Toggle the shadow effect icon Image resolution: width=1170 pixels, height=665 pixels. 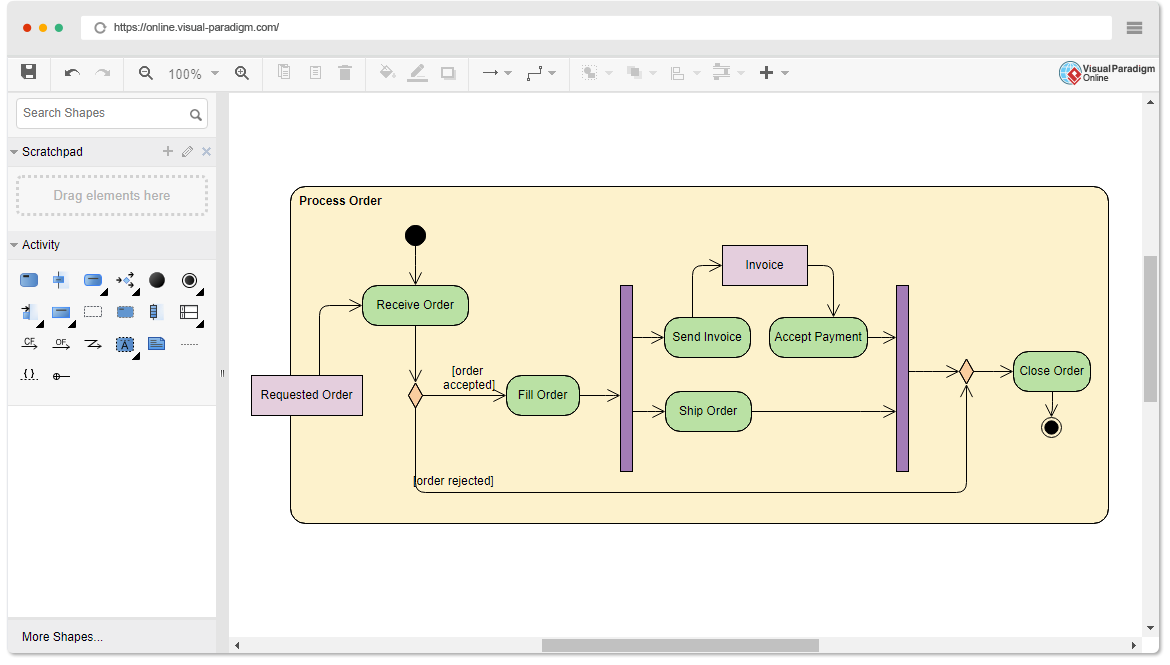tap(448, 72)
